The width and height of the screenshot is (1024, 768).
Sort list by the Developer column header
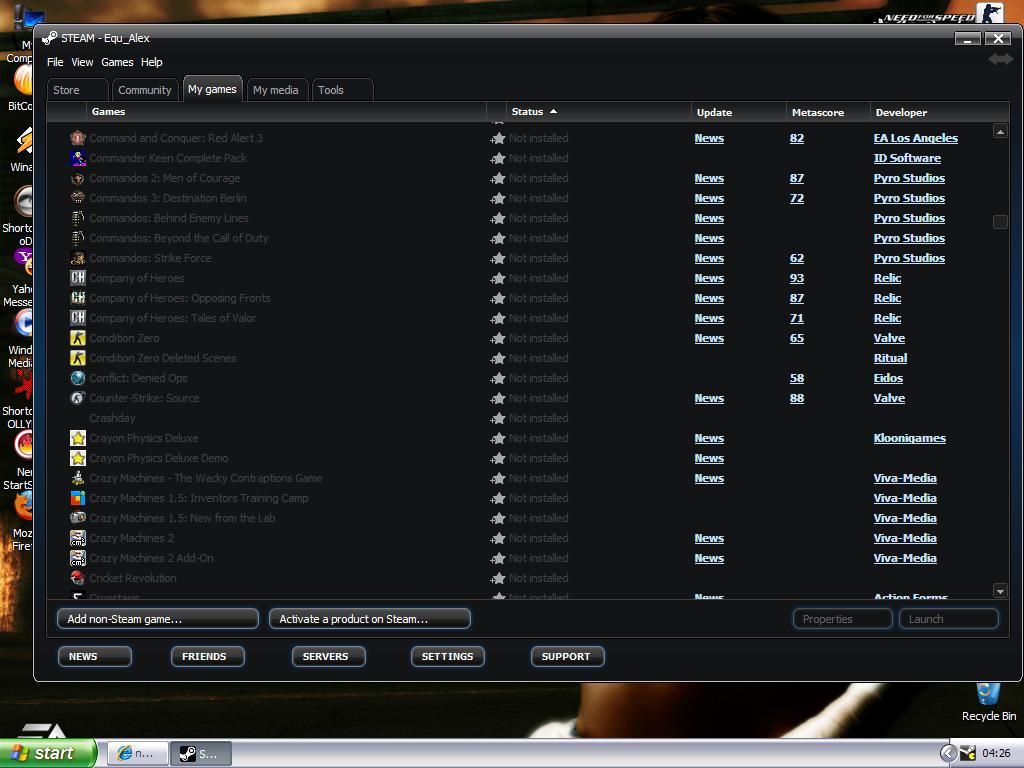939,112
